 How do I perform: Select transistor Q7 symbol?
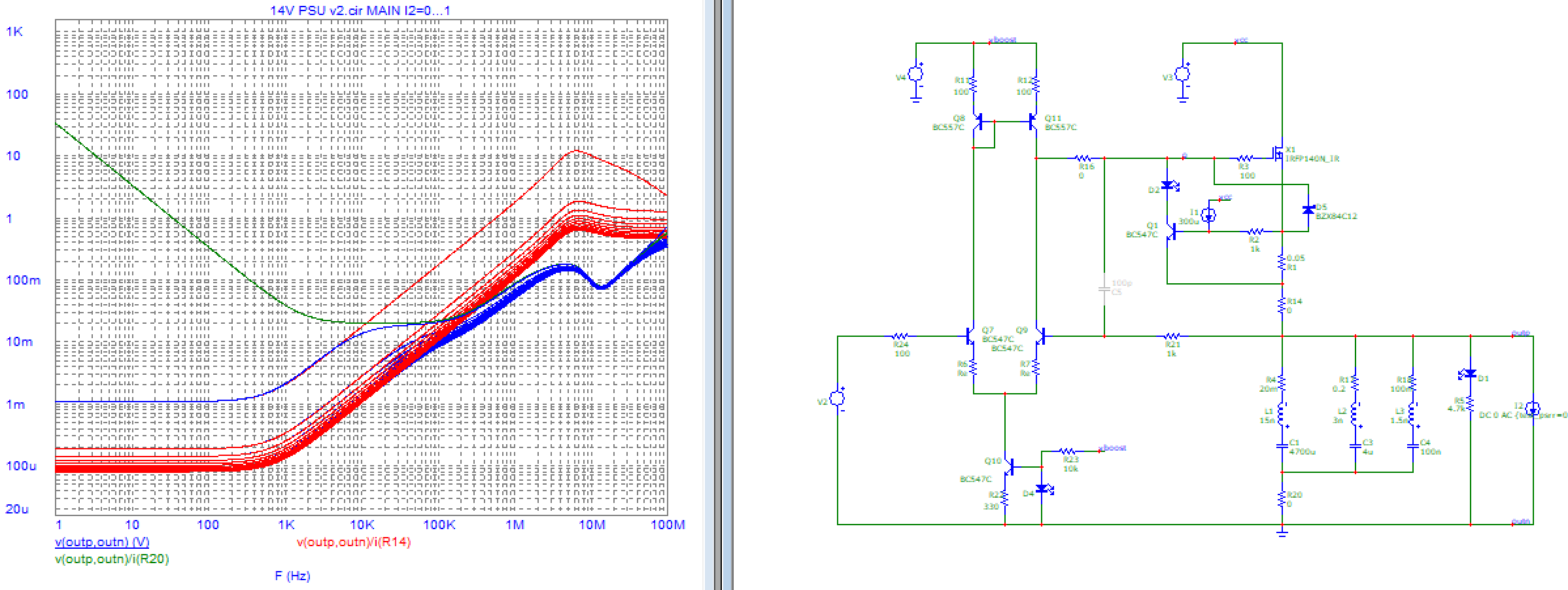click(970, 336)
